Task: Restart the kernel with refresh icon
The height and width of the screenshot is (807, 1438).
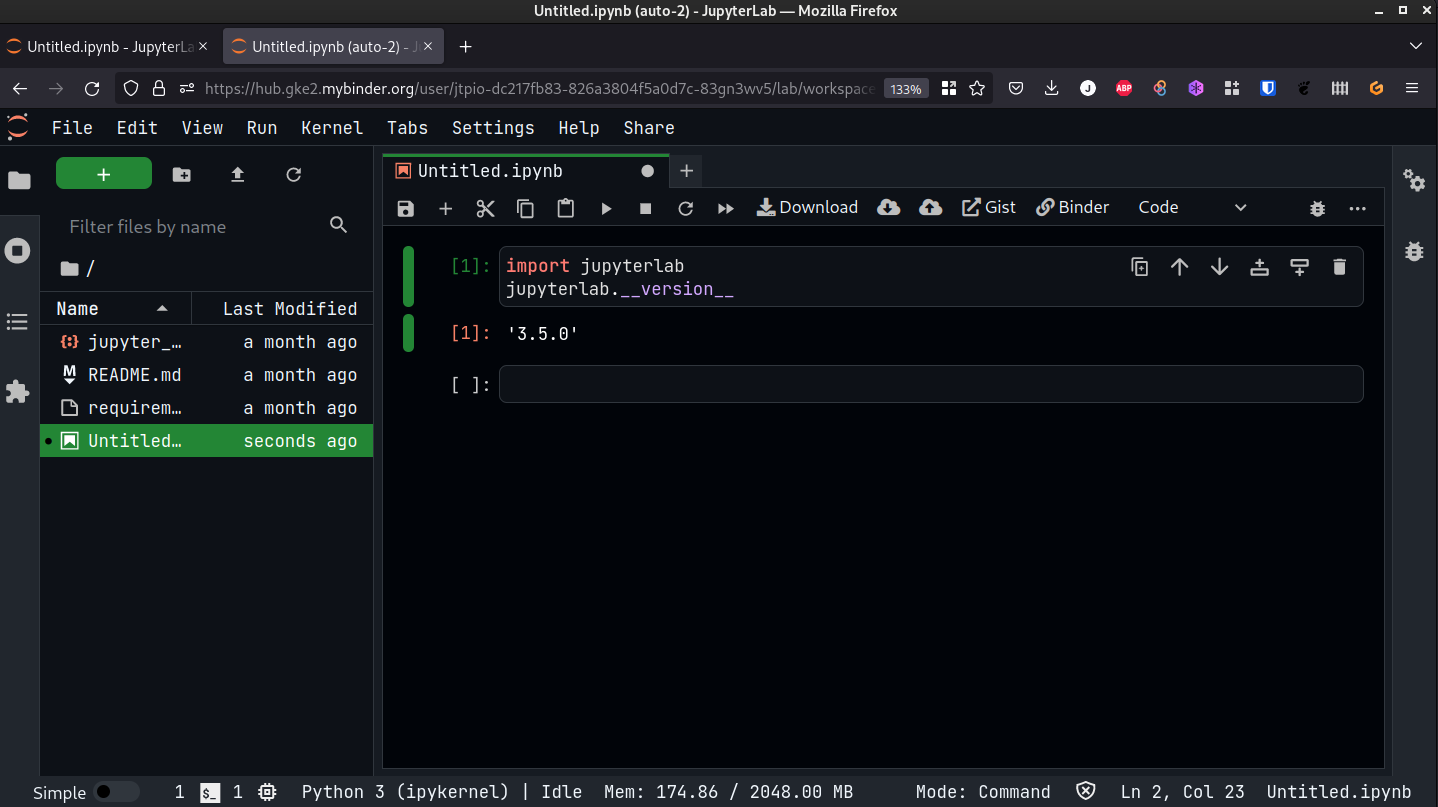Action: [x=686, y=208]
